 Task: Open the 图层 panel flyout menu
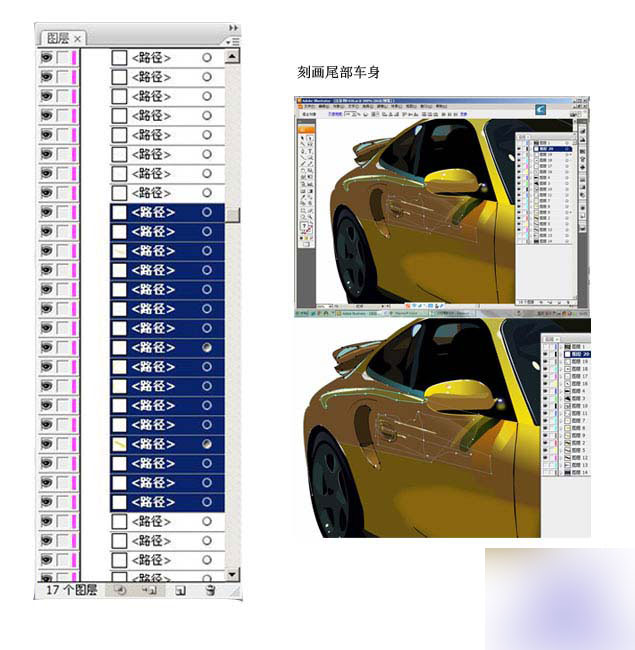point(233,41)
